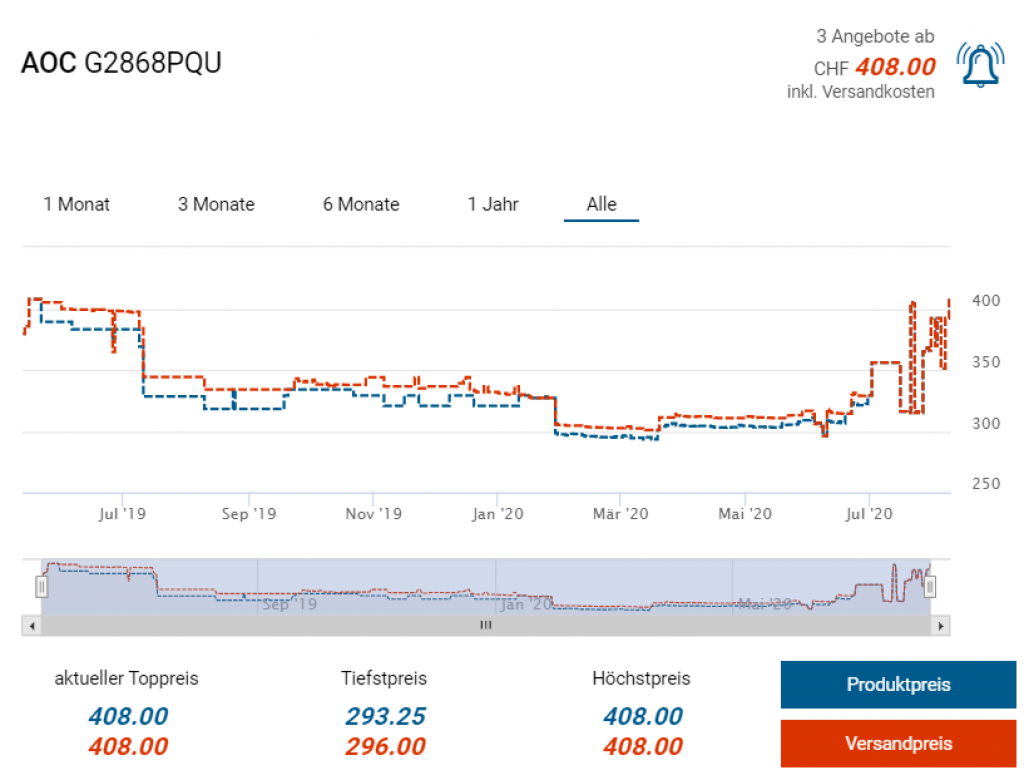Grab the left range handle of the navigator
The height and width of the screenshot is (780, 1024).
[42, 587]
